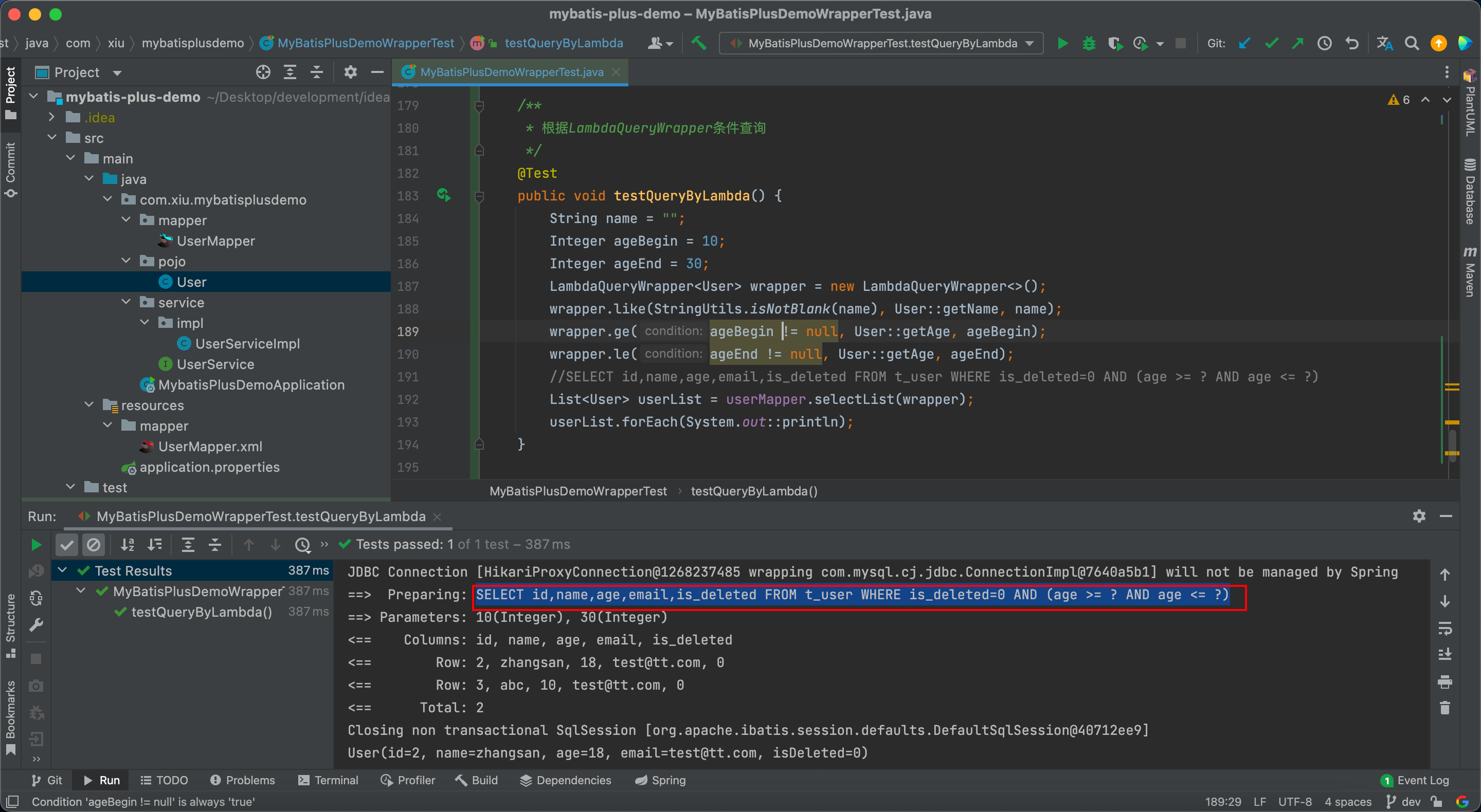Hide the Project tool window
This screenshot has height=812, width=1481.
[377, 72]
